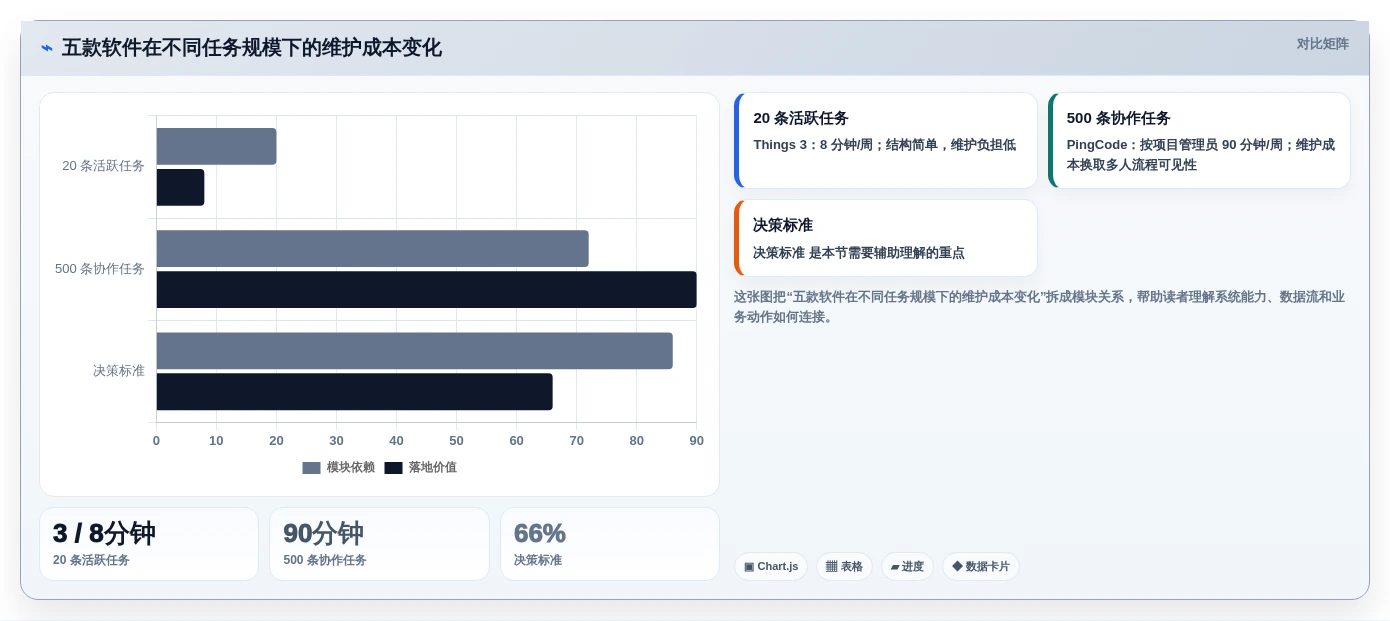This screenshot has height=621, width=1390.
Task: Click the 模块依赖 bar for 20 条活跃任务
Action: click(216, 147)
